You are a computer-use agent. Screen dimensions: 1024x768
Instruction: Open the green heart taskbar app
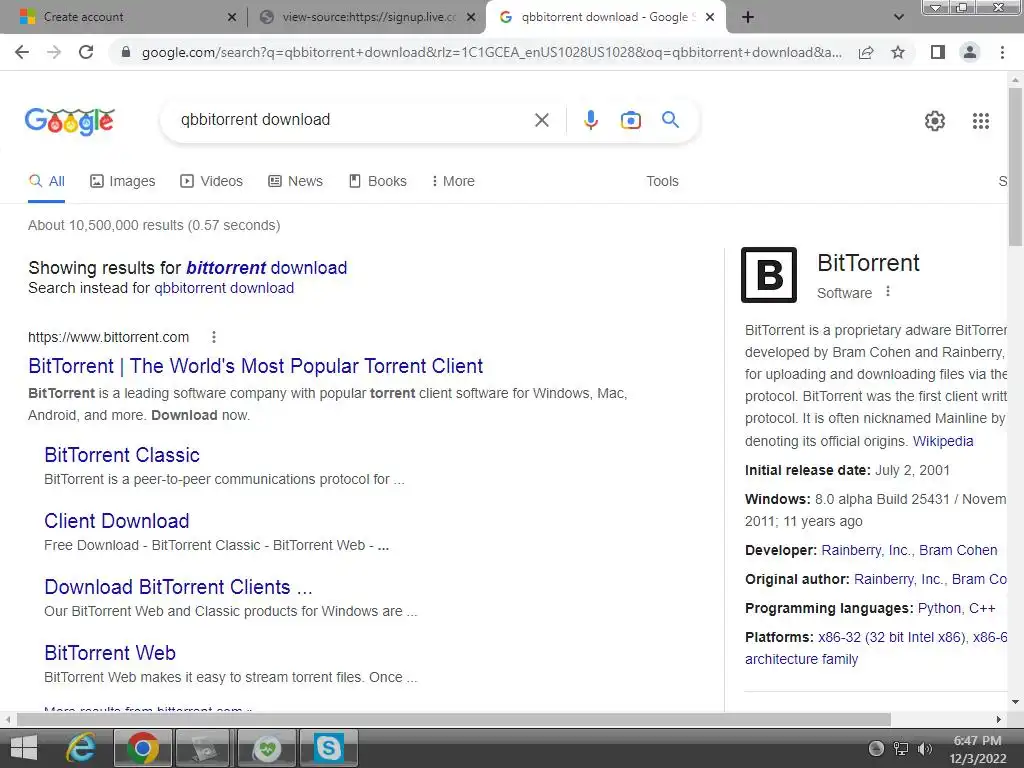[x=266, y=748]
